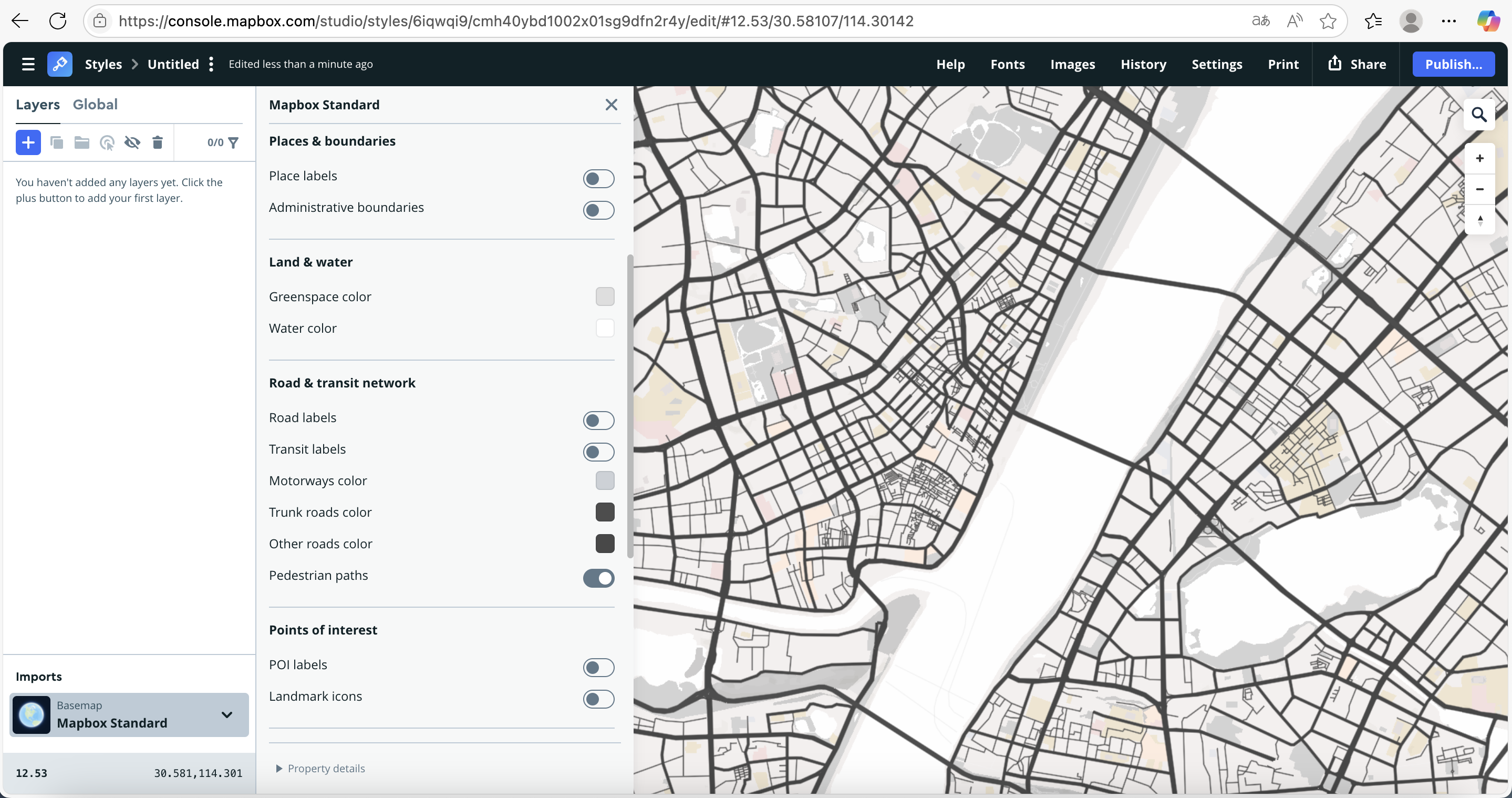Add a new layer with the plus icon

coord(28,142)
